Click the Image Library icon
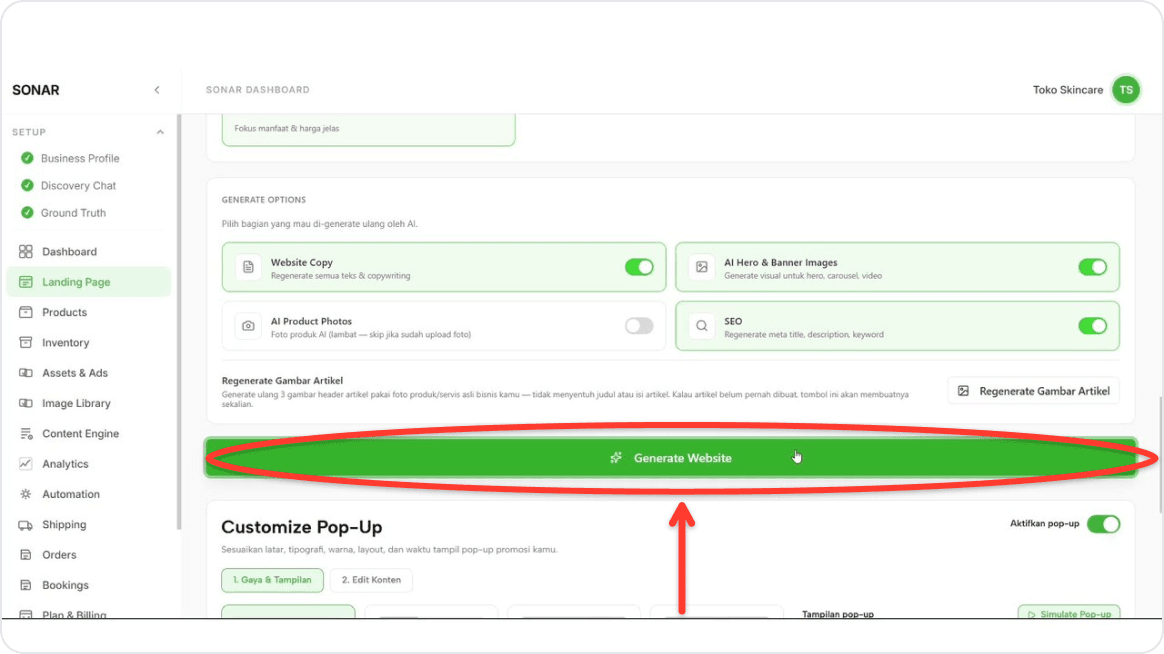Image resolution: width=1164 pixels, height=654 pixels. tap(26, 404)
